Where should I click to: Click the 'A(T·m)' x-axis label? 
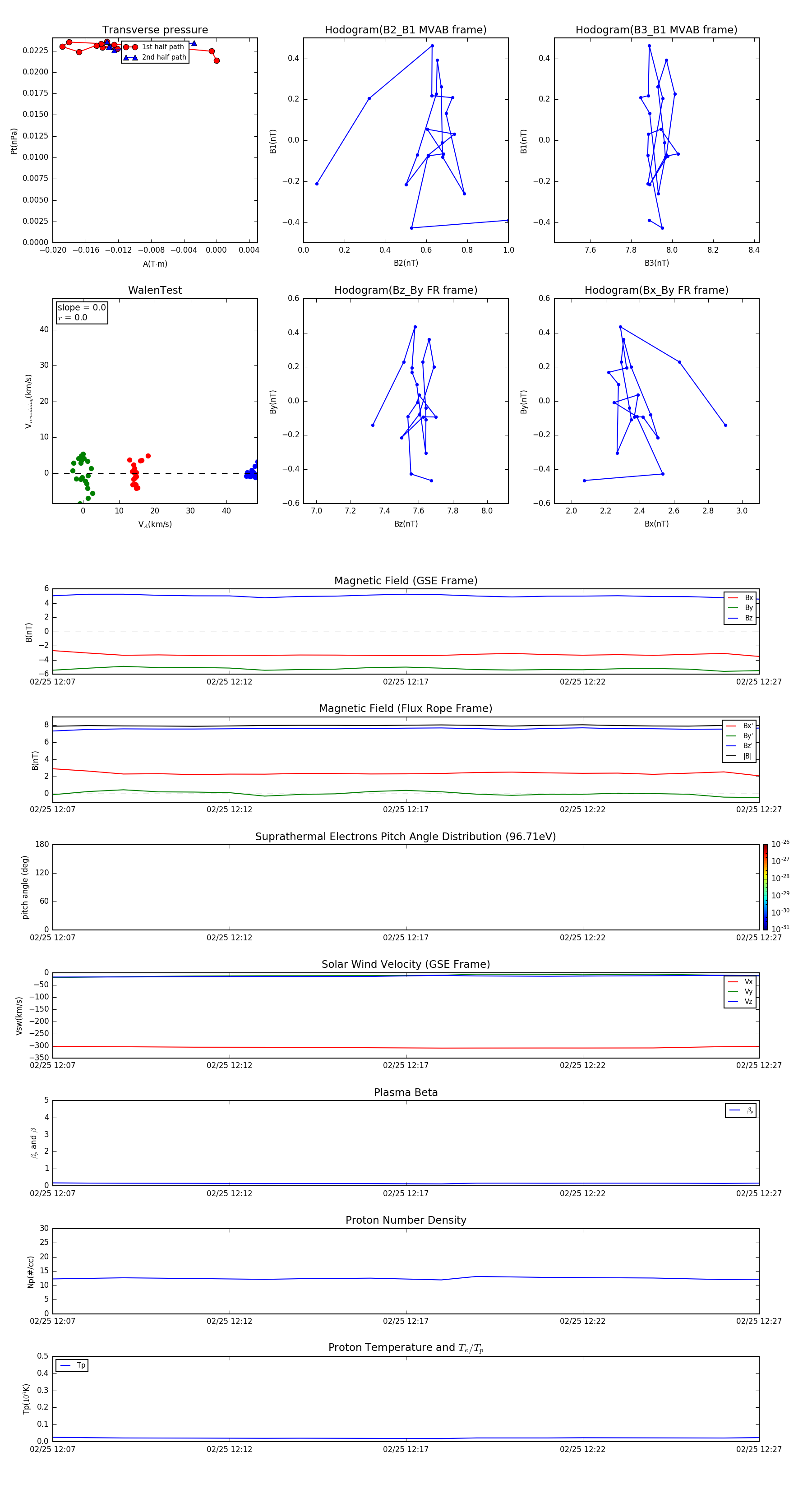[x=155, y=264]
